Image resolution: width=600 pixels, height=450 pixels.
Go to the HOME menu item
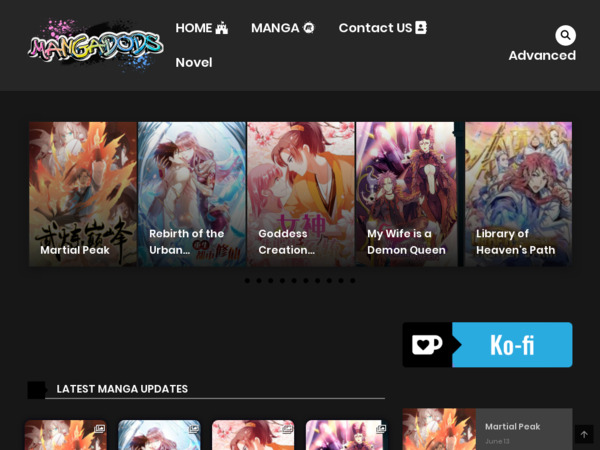[202, 28]
